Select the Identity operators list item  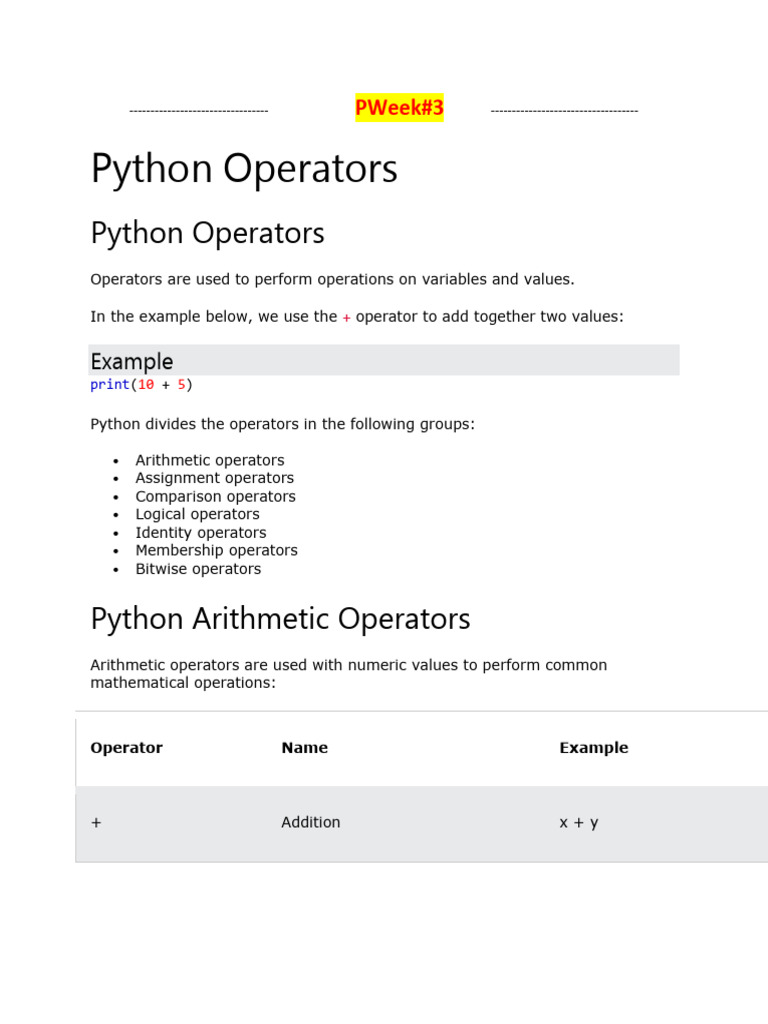click(201, 533)
